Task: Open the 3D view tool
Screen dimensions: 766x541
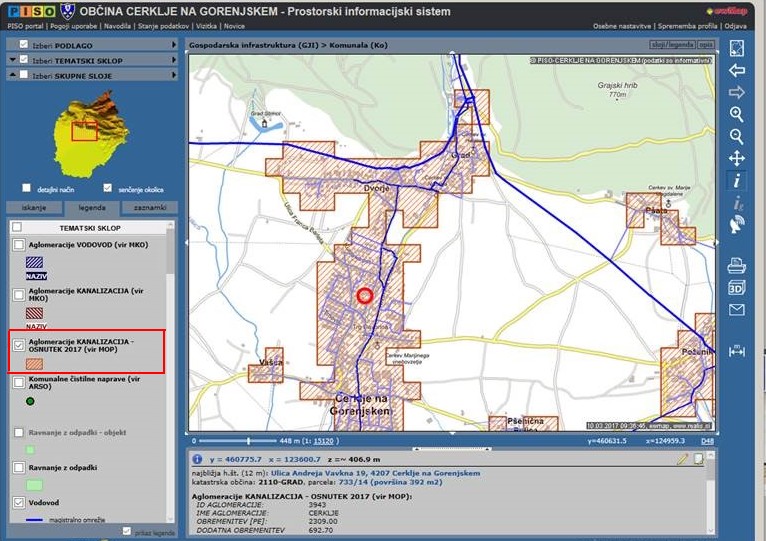Action: [x=737, y=287]
